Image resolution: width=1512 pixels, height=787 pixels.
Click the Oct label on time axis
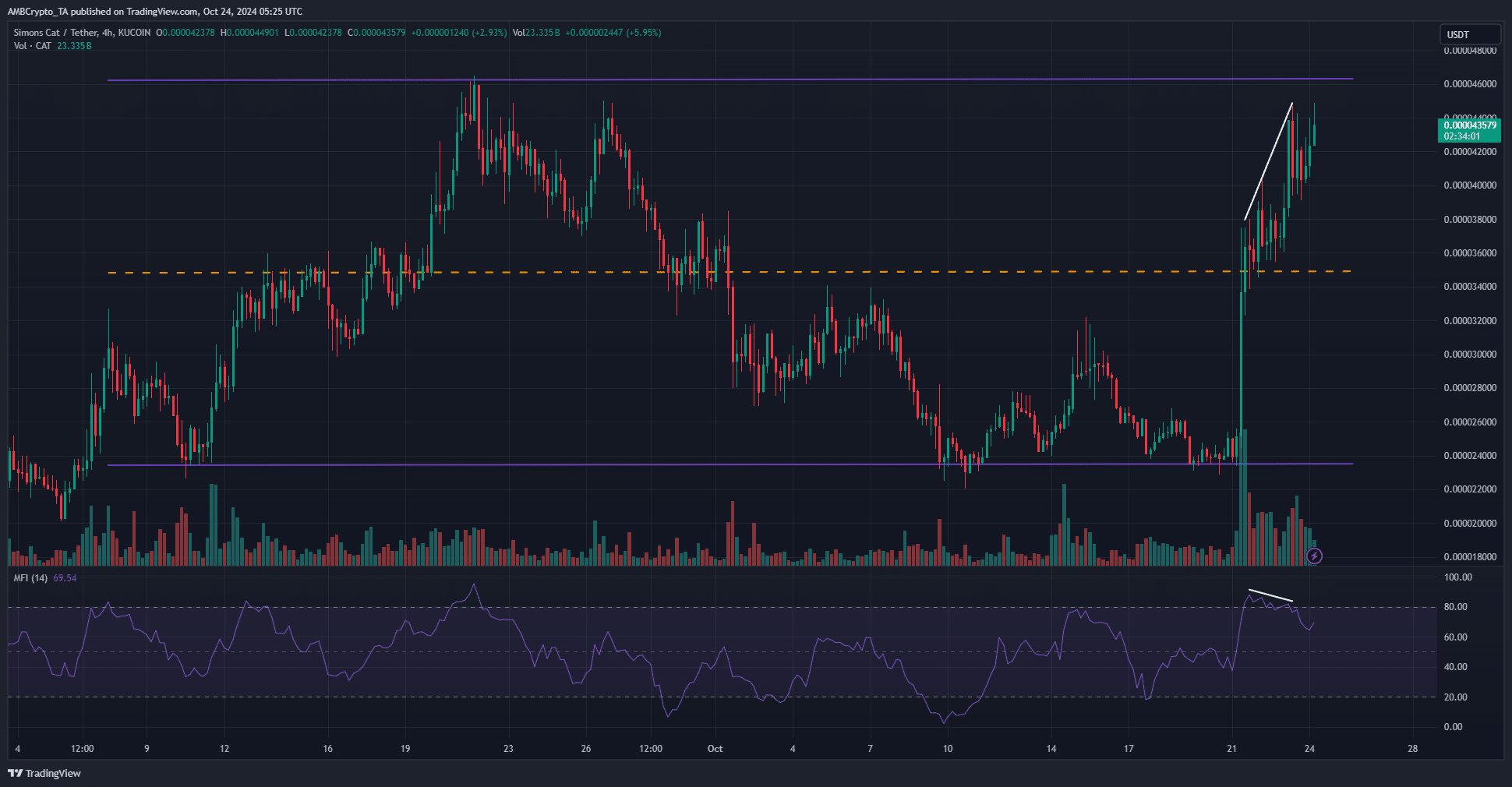coord(715,749)
